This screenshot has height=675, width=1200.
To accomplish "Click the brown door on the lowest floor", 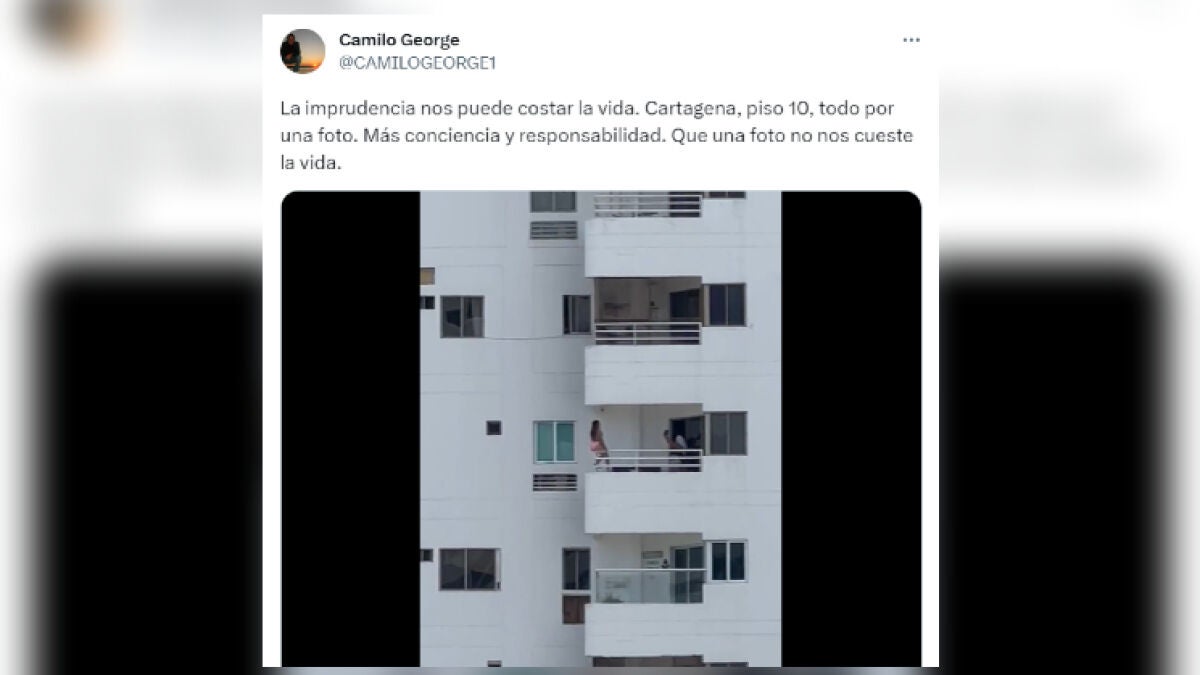I will (575, 609).
